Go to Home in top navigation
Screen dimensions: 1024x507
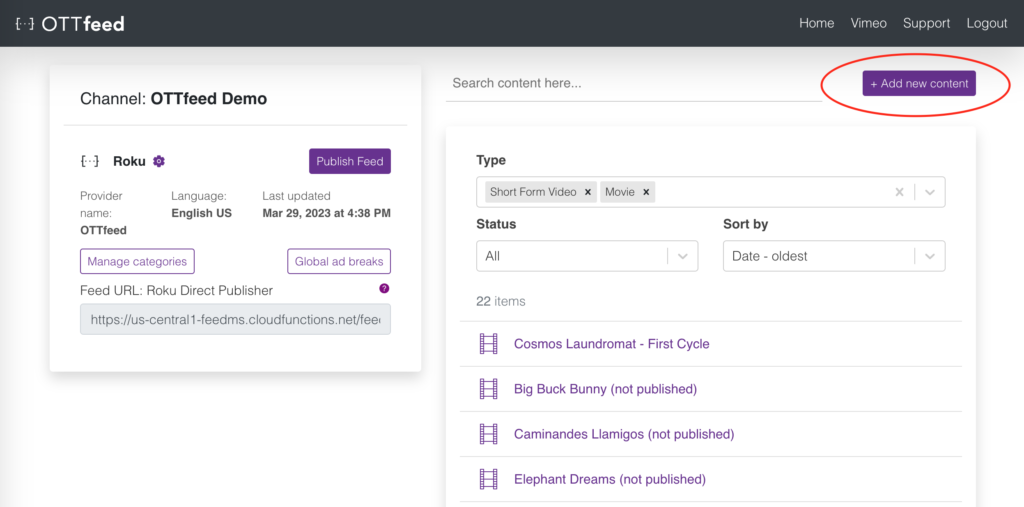coord(816,23)
